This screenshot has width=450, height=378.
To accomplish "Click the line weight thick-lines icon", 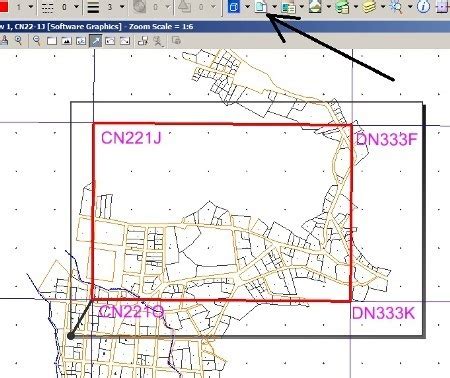I will coord(93,7).
